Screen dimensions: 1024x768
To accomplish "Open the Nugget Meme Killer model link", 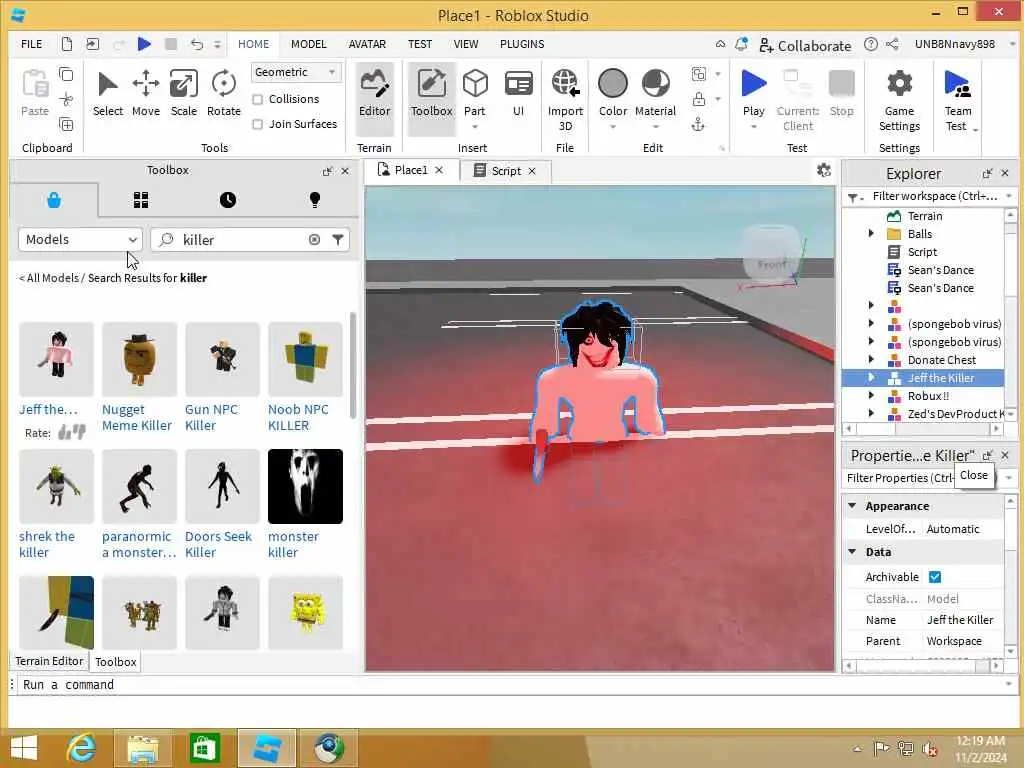I will click(136, 417).
